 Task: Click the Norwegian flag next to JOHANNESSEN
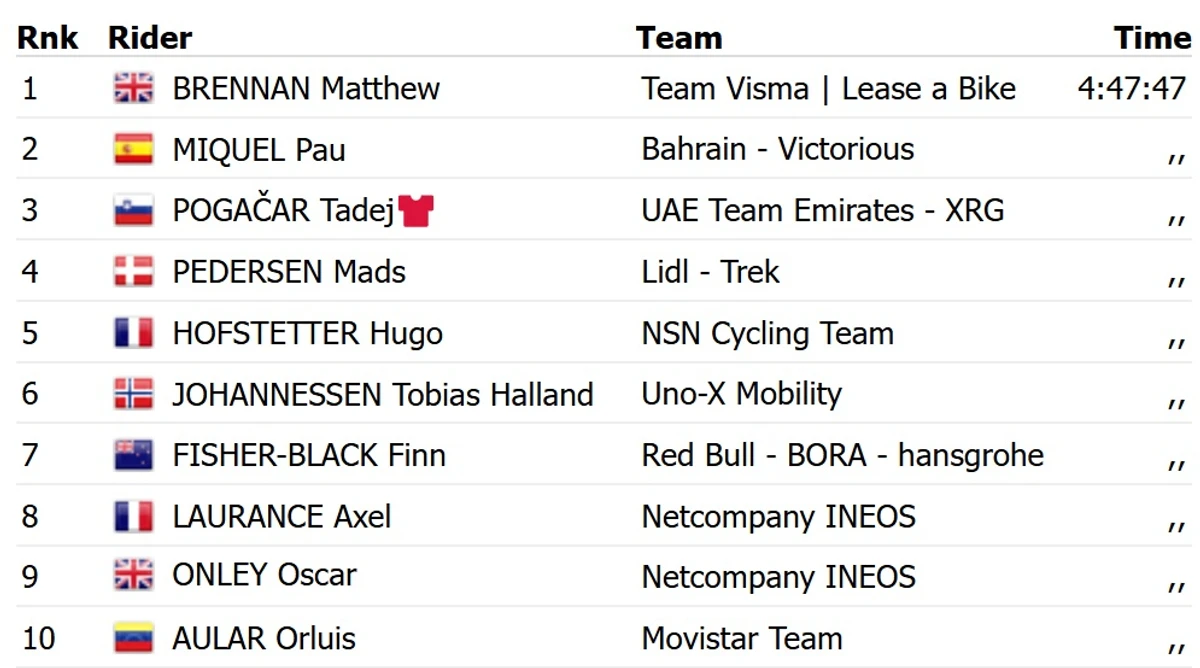pyautogui.click(x=133, y=394)
